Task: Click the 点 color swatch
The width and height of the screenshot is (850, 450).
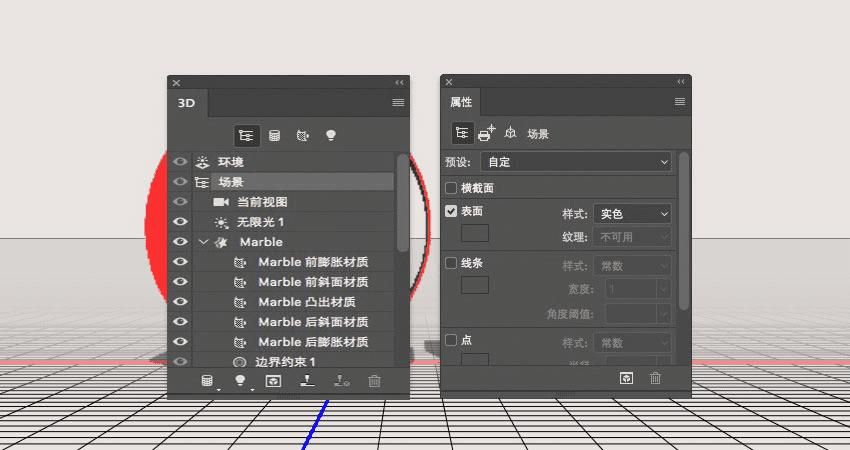Action: (475, 359)
